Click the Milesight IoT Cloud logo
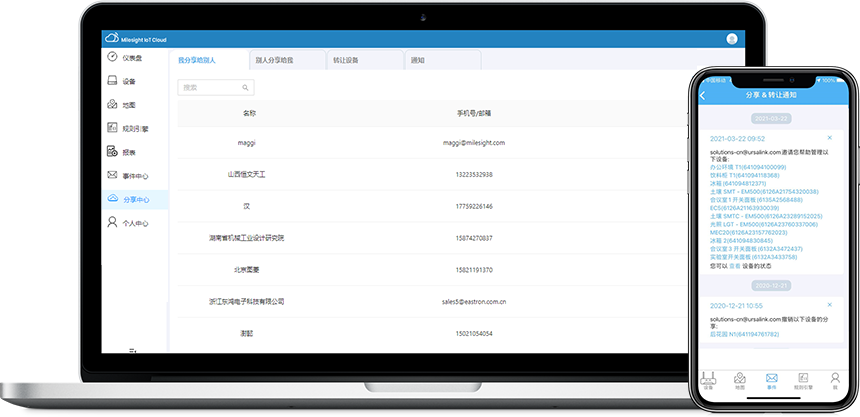 tap(135, 39)
